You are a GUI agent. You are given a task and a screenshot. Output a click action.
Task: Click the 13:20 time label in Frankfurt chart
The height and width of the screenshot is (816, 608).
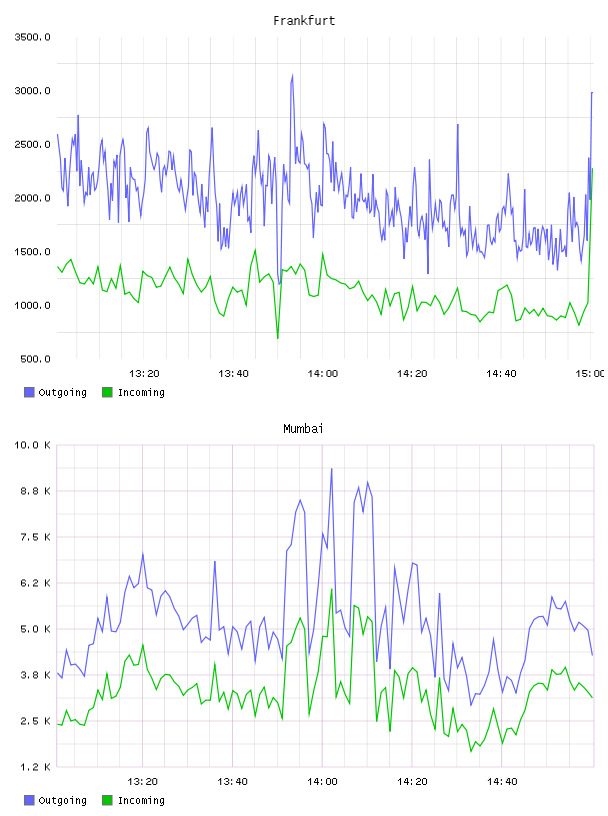[x=144, y=373]
